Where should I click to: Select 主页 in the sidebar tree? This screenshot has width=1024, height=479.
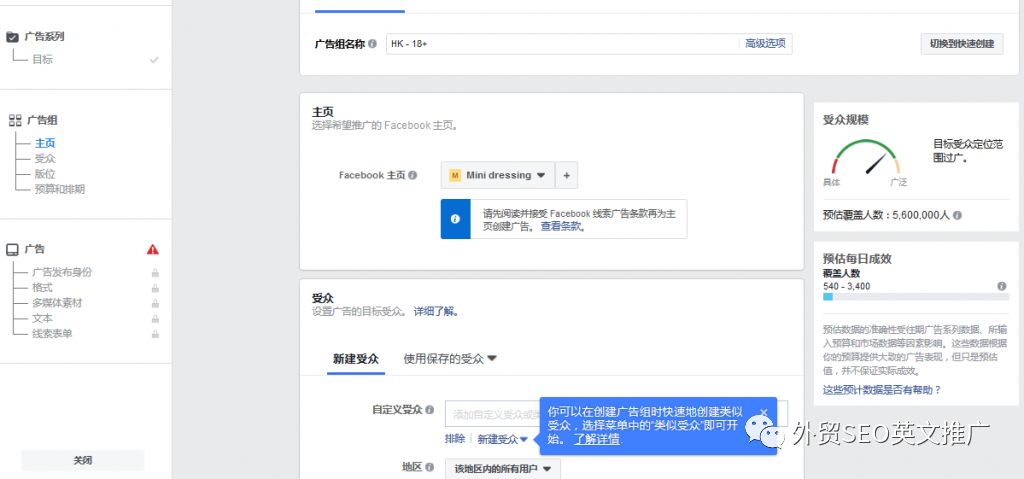click(x=45, y=143)
